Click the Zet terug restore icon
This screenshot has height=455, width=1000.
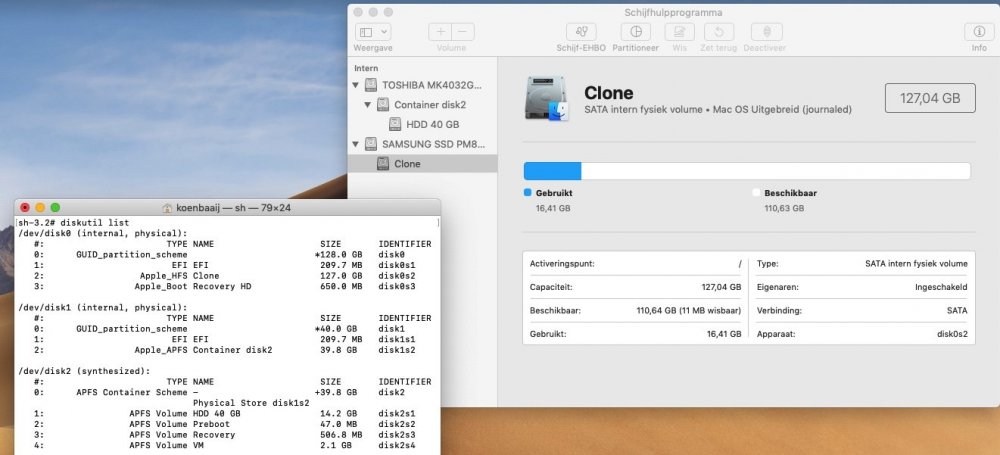[719, 32]
